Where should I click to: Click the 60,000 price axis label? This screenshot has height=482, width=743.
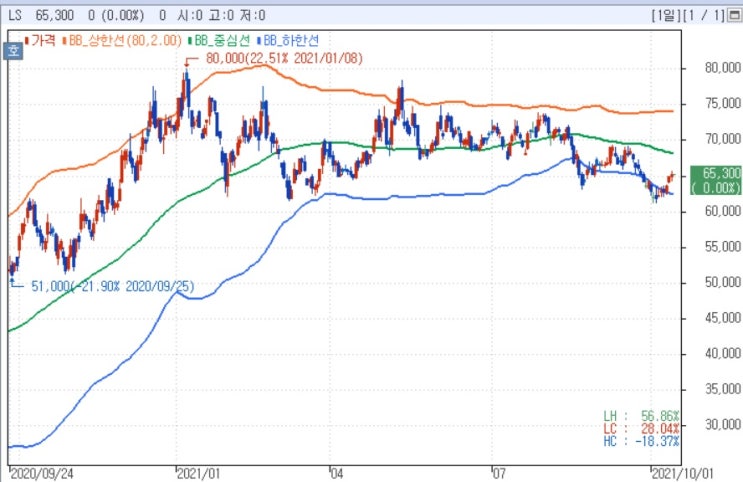[x=723, y=210]
